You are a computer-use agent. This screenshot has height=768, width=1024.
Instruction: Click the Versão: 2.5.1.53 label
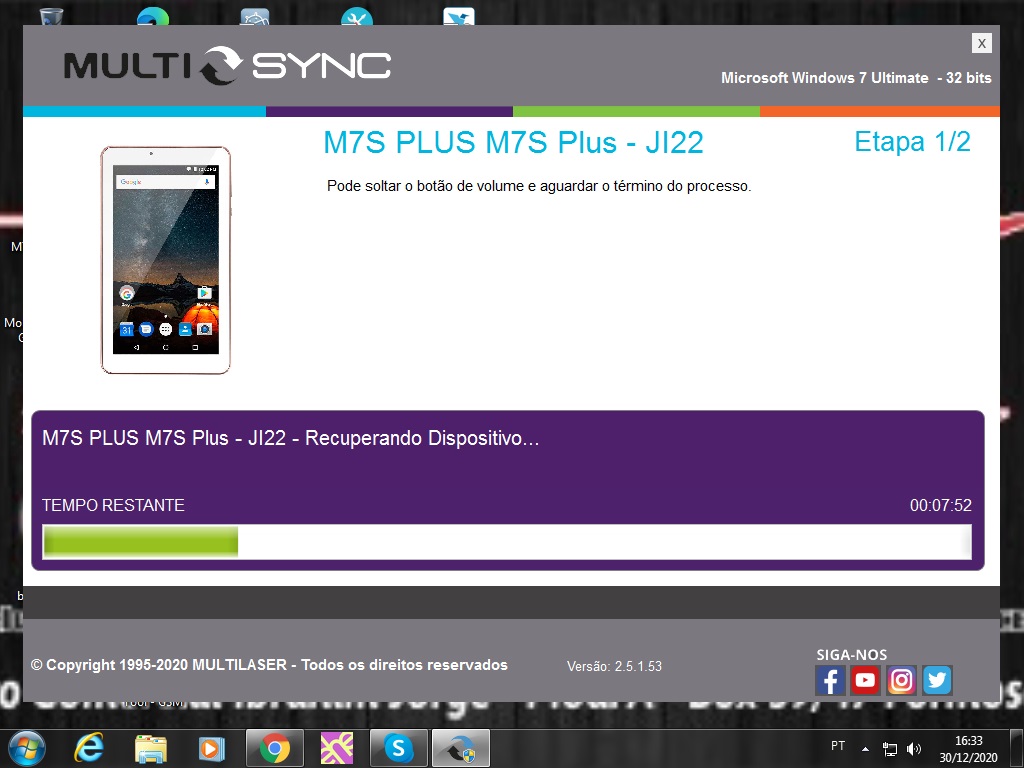coord(614,666)
